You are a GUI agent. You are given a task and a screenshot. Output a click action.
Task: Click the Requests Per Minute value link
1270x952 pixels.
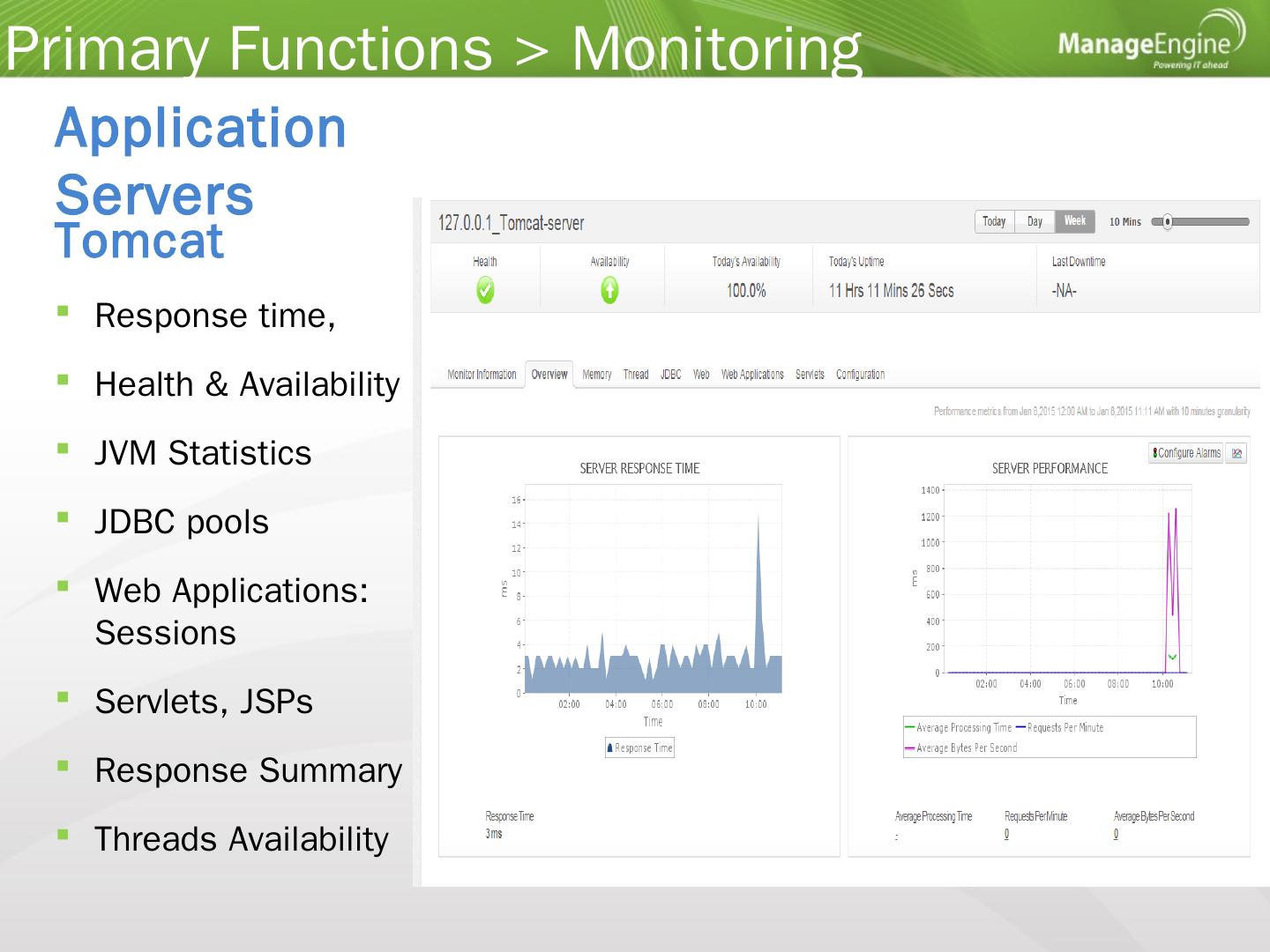pyautogui.click(x=1006, y=834)
